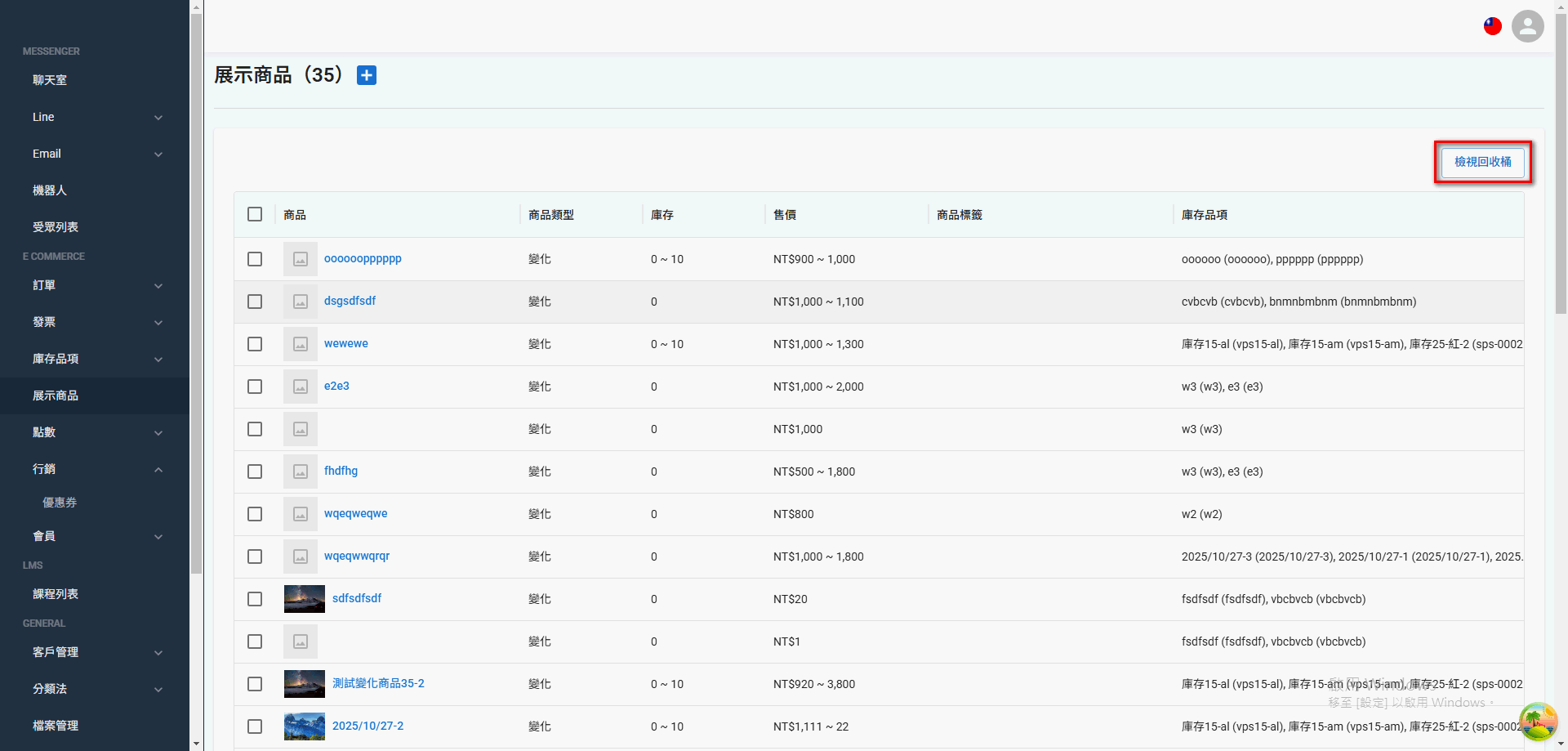The width and height of the screenshot is (1568, 751).
Task: Click the 商品標籤 column header
Action: coord(960,215)
